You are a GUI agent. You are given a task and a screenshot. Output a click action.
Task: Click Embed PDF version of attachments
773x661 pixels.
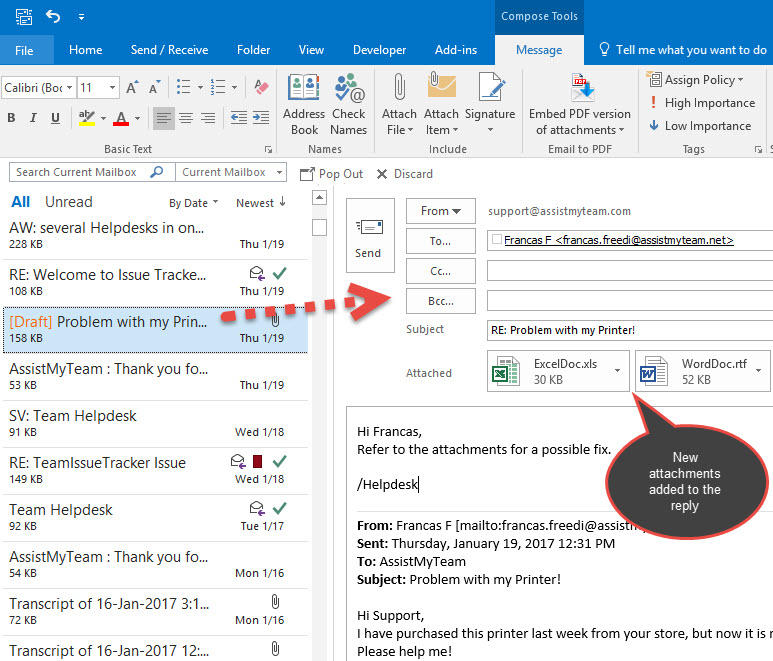point(579,104)
